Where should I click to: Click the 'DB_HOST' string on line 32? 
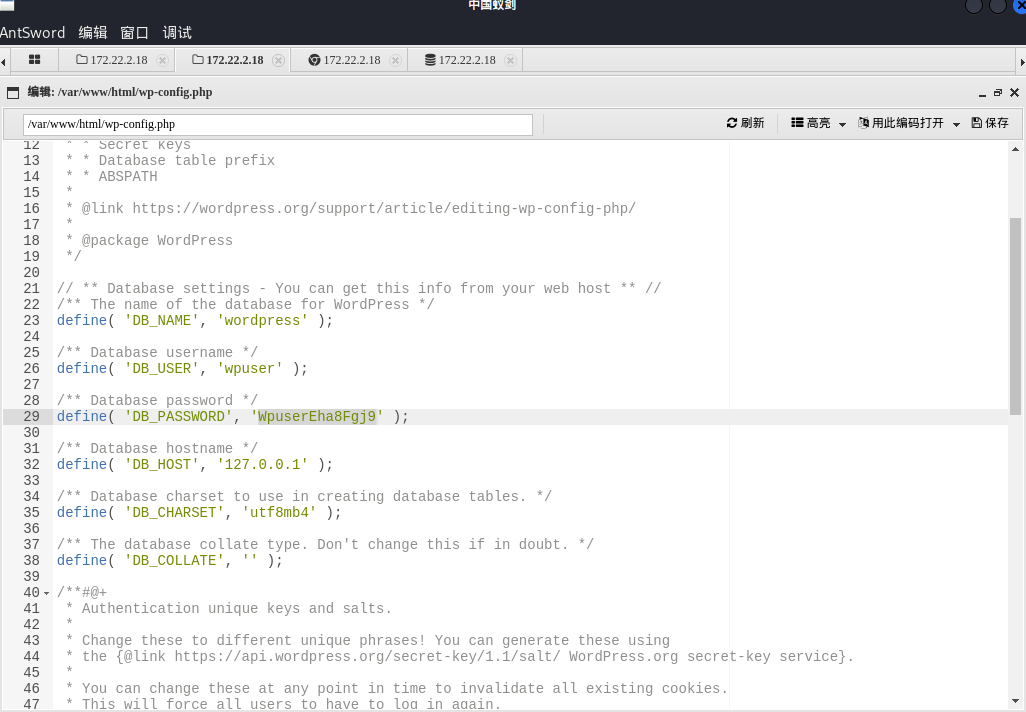[162, 465]
